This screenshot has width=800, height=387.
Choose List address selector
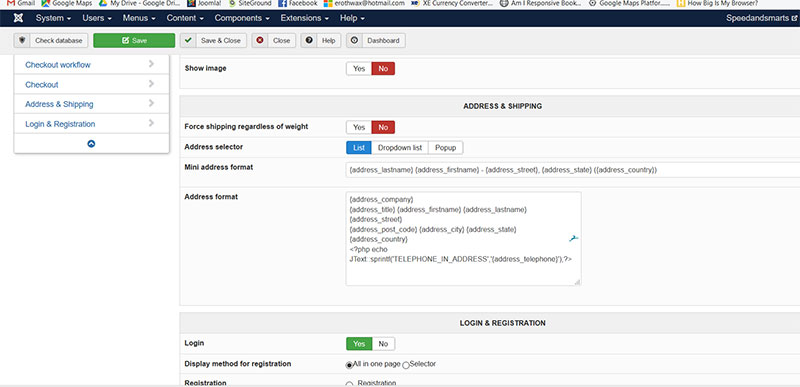(359, 147)
